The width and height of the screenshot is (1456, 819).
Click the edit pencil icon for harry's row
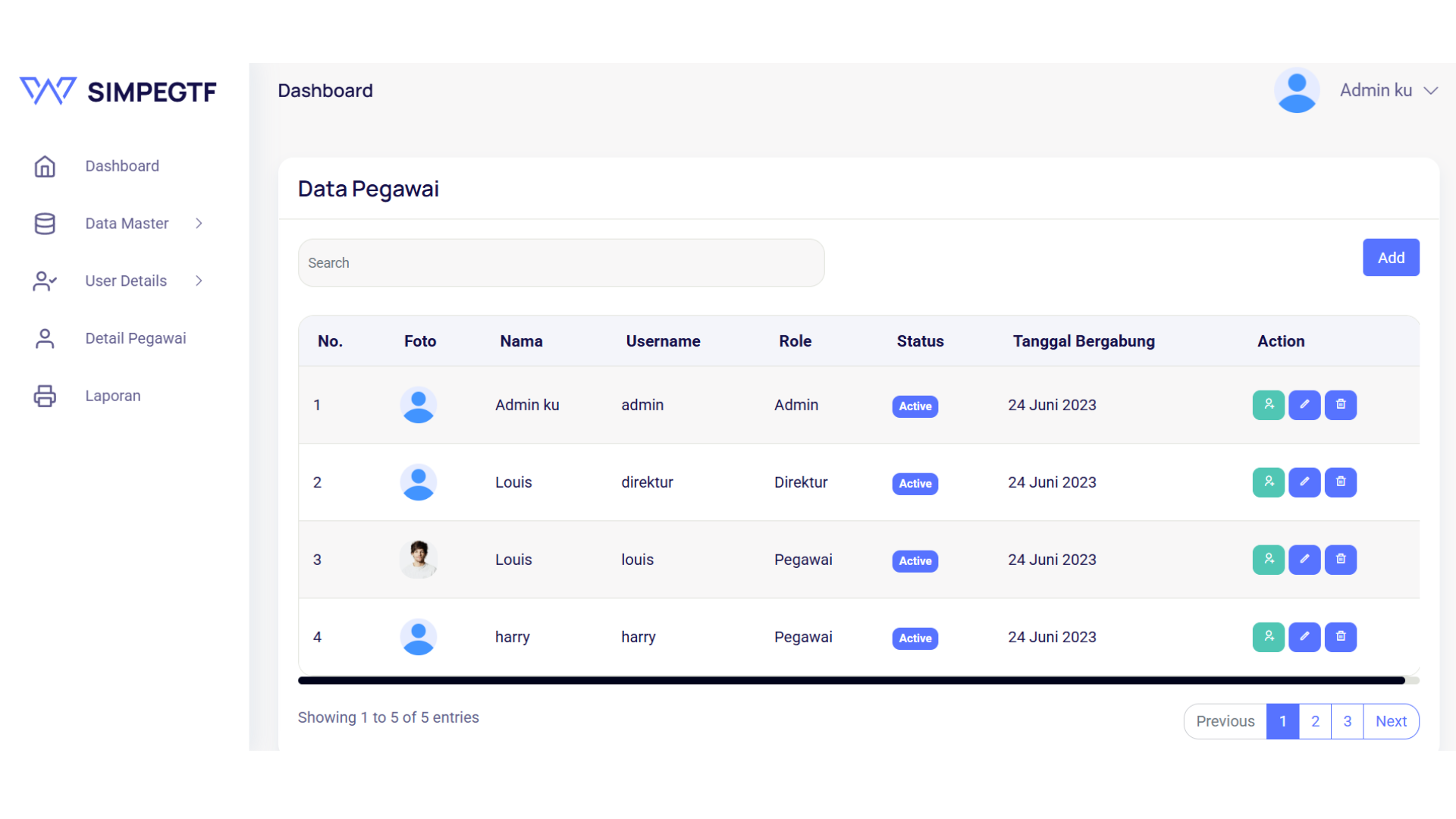click(x=1304, y=637)
